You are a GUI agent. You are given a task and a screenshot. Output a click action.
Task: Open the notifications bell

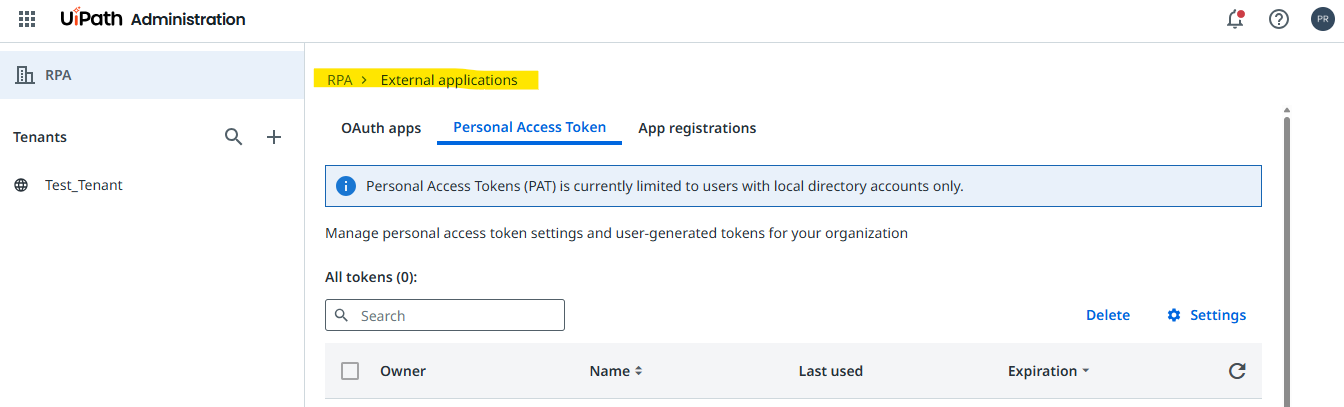(x=1236, y=19)
